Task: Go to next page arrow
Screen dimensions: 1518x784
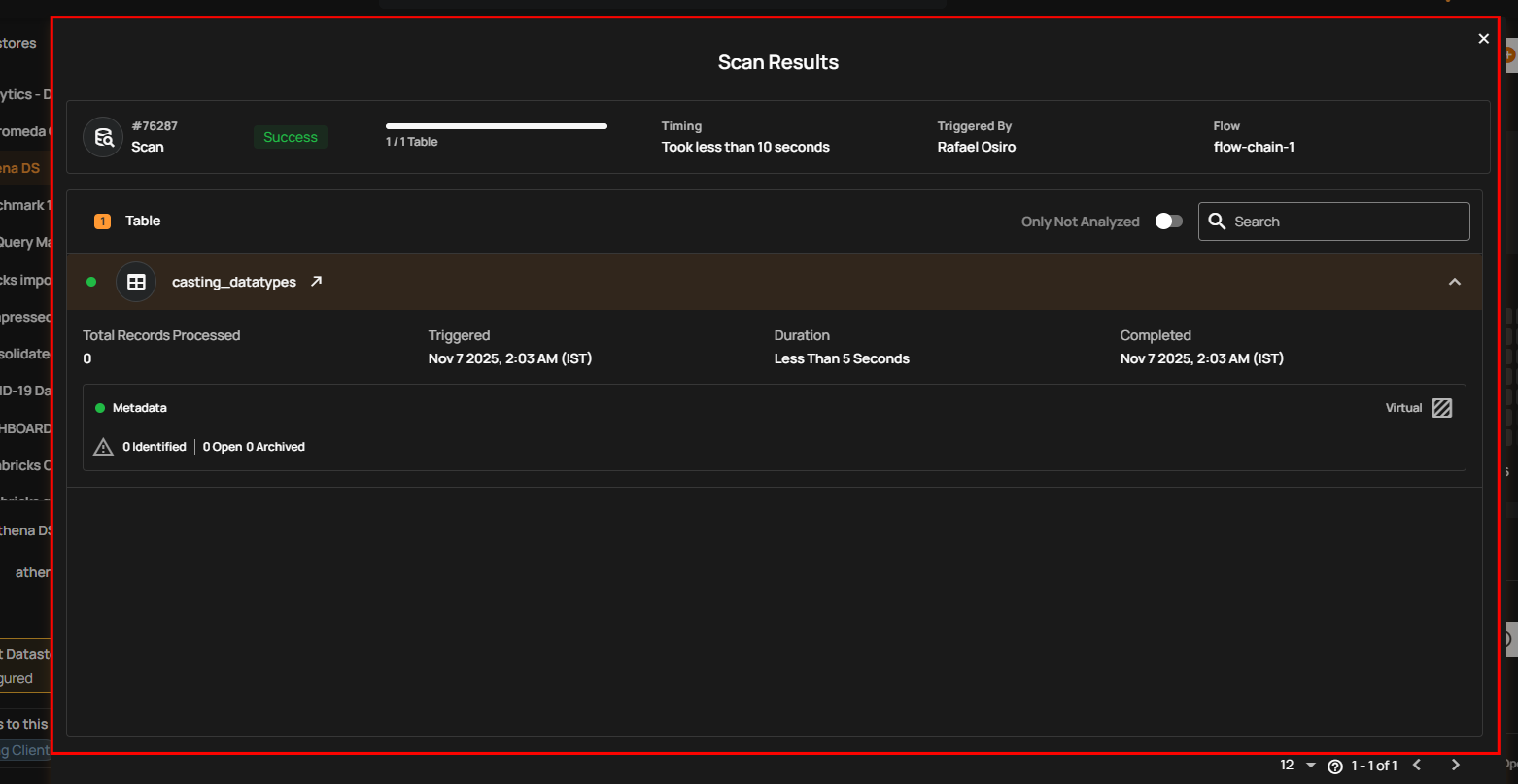Action: (1455, 766)
